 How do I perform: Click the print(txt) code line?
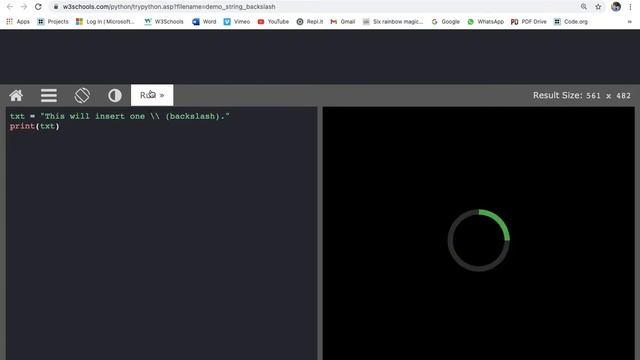pos(35,126)
